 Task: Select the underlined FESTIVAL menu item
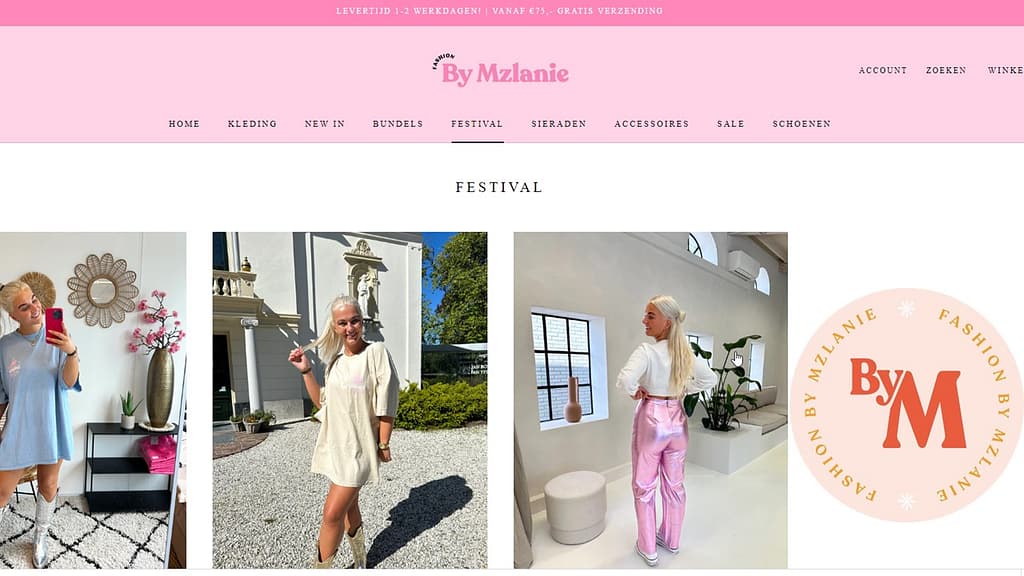477,123
